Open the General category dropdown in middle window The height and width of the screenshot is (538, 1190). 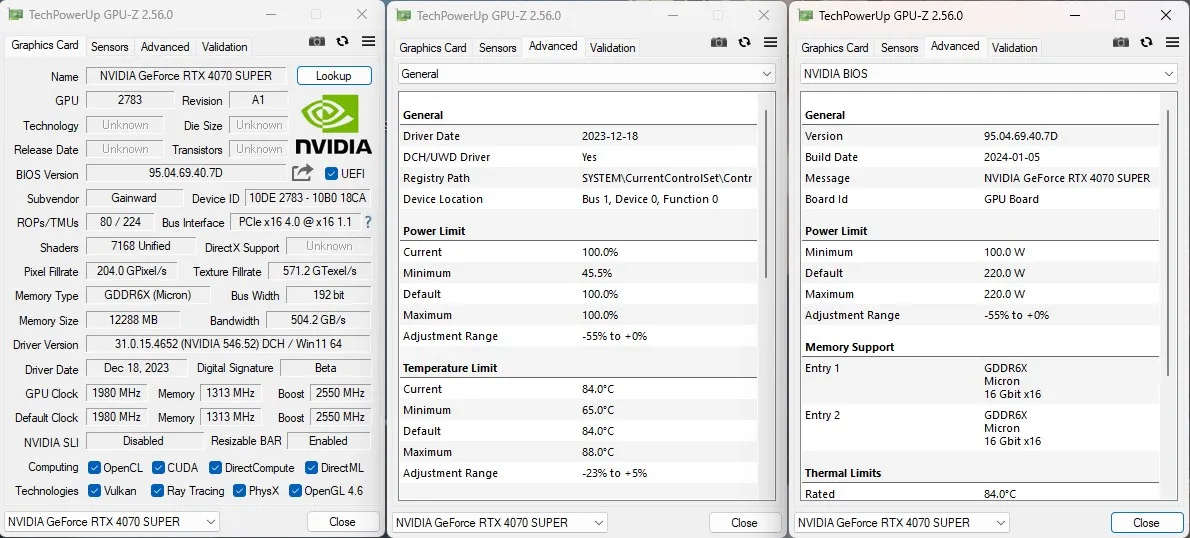(x=587, y=74)
